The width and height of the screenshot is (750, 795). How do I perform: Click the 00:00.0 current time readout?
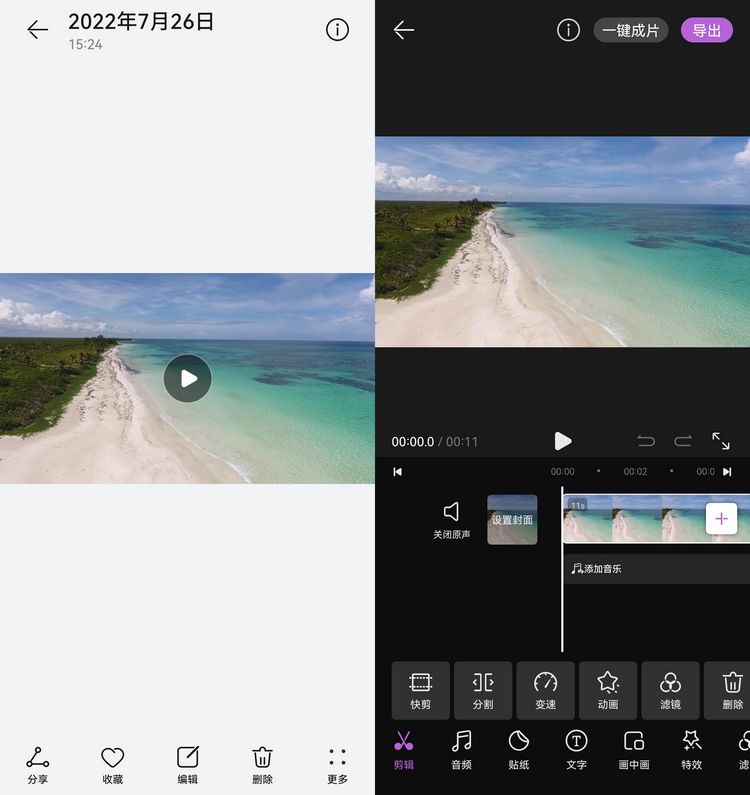click(413, 442)
